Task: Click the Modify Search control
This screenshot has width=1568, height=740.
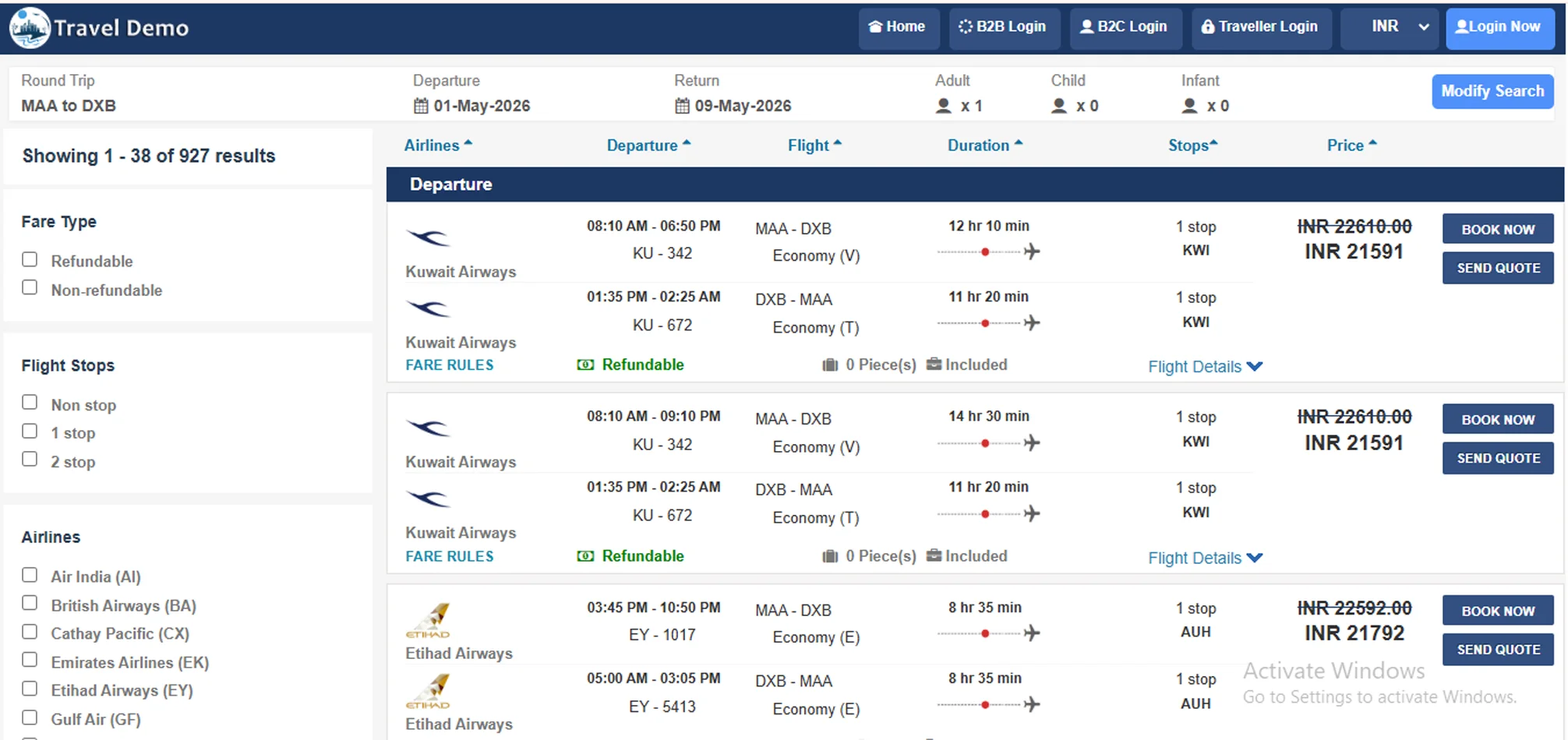Action: (x=1492, y=91)
